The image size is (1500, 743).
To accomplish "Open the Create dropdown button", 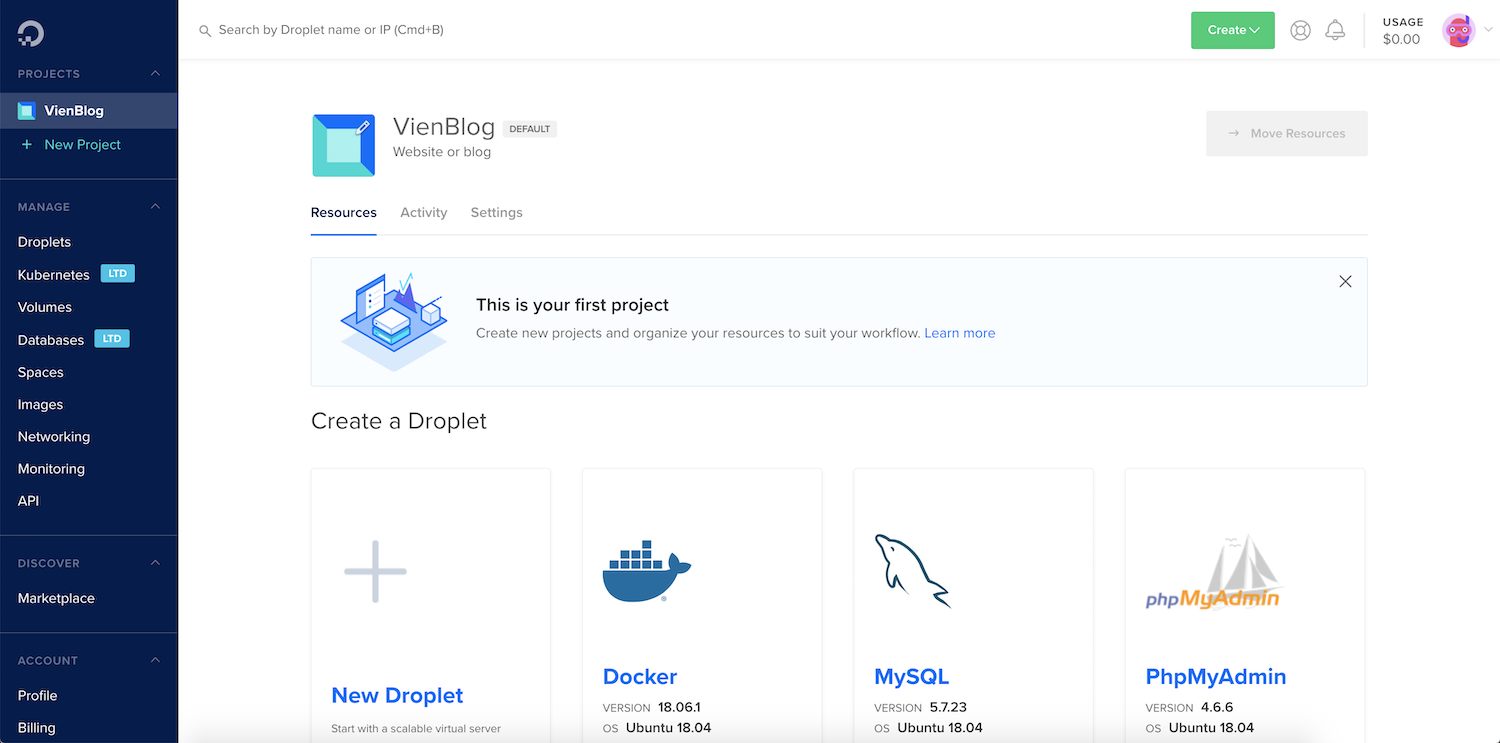I will (x=1232, y=30).
